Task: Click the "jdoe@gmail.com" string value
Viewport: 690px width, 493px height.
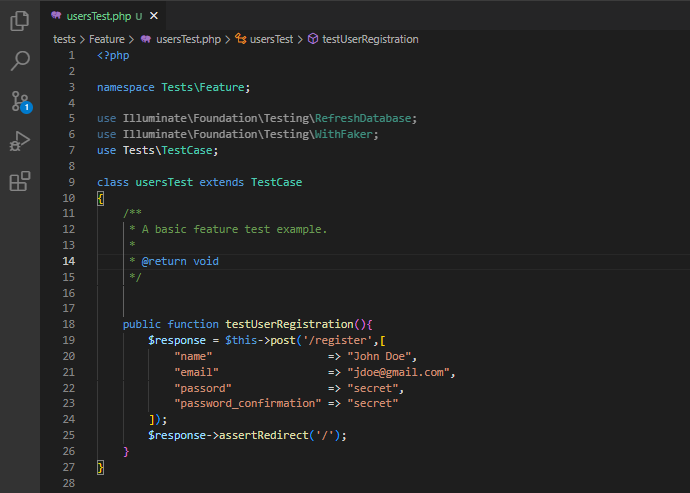Action: click(398, 372)
